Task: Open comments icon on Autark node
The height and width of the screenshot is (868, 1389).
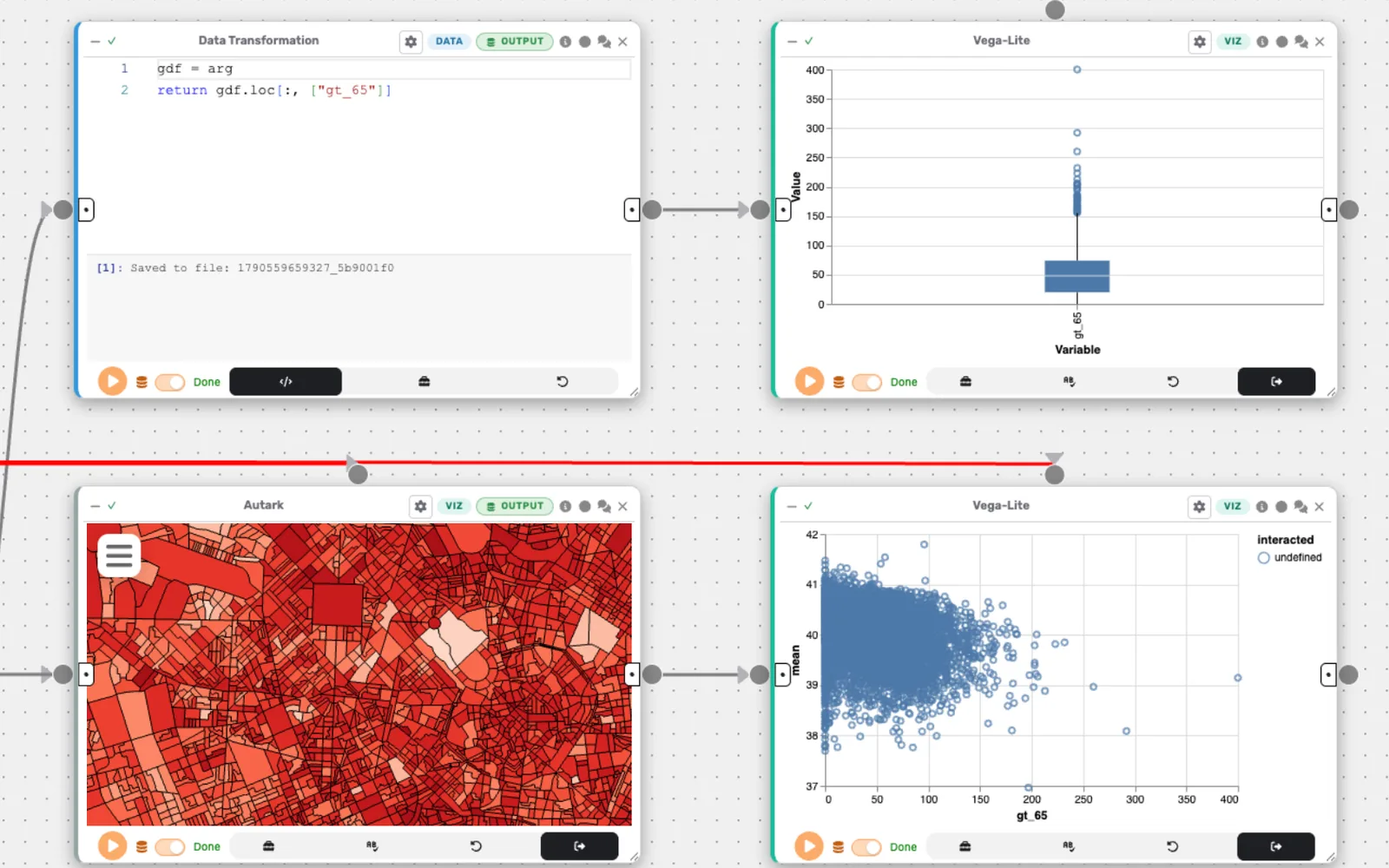Action: tap(604, 506)
